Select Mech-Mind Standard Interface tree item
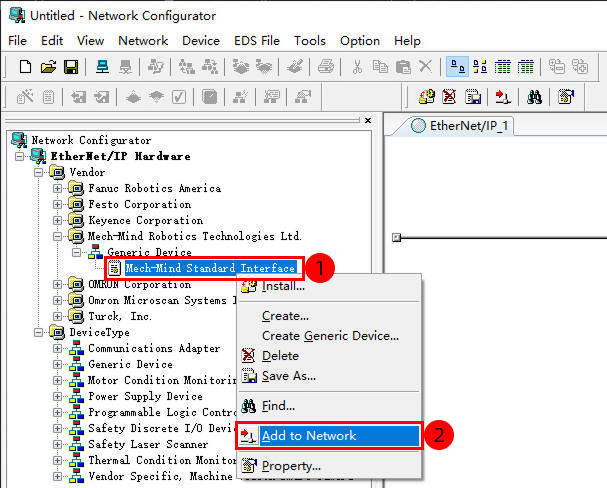The height and width of the screenshot is (488, 607). pos(210,268)
